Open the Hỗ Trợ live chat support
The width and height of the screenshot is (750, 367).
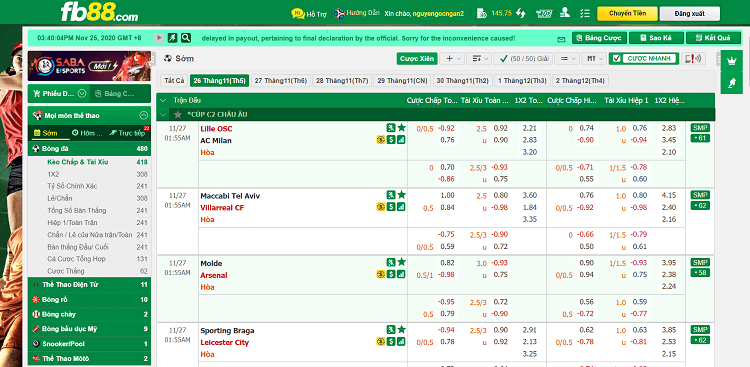point(309,13)
